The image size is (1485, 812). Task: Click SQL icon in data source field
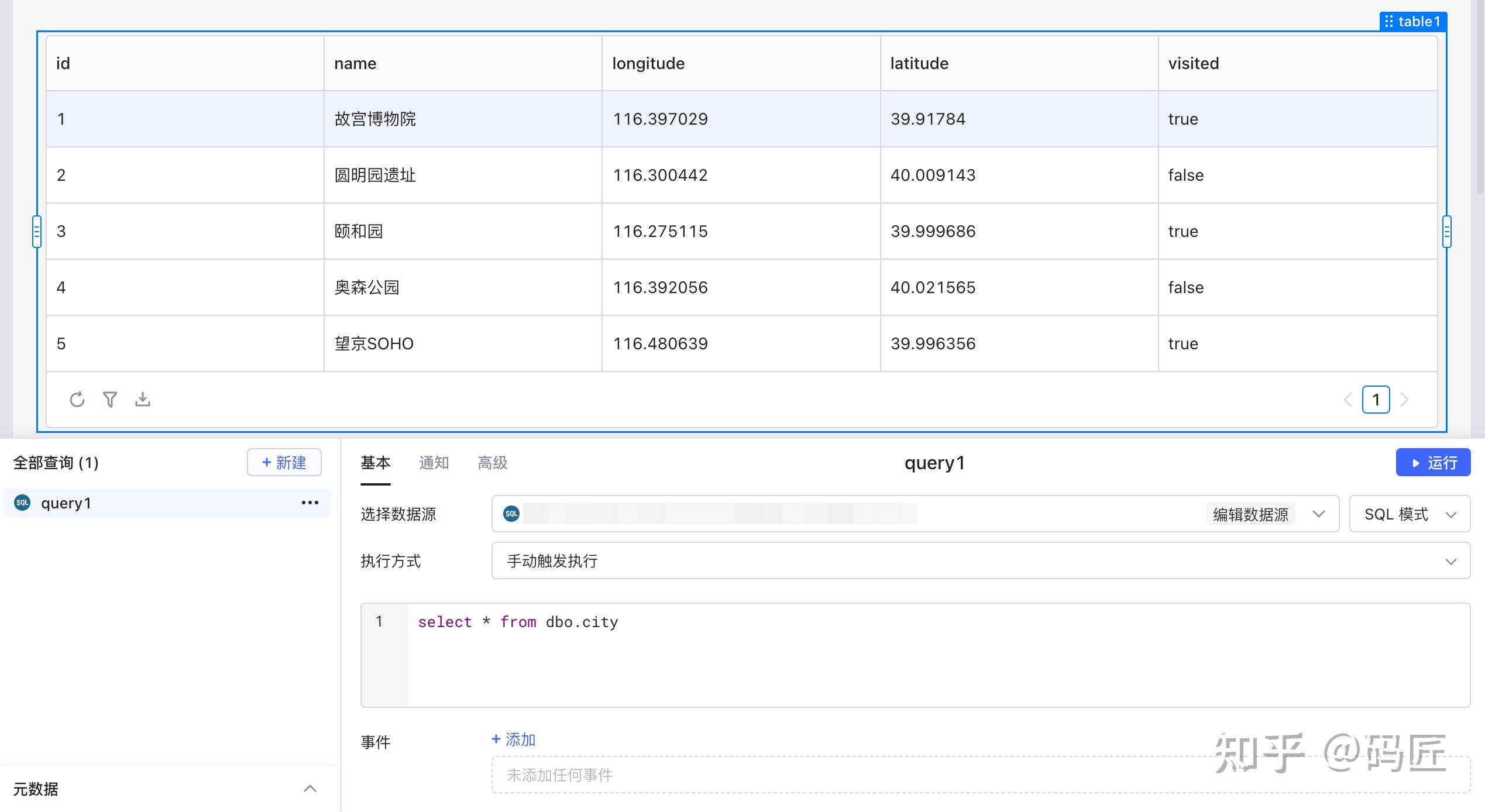tap(511, 514)
